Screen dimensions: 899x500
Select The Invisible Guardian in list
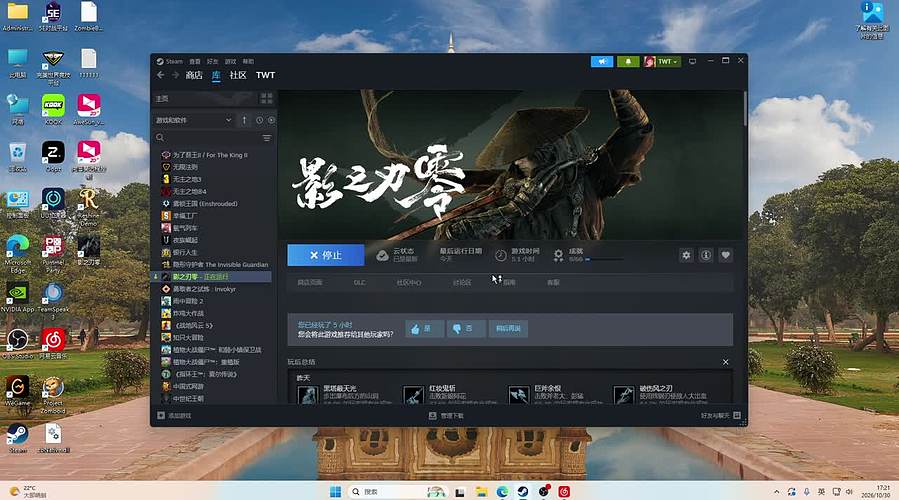click(221, 264)
